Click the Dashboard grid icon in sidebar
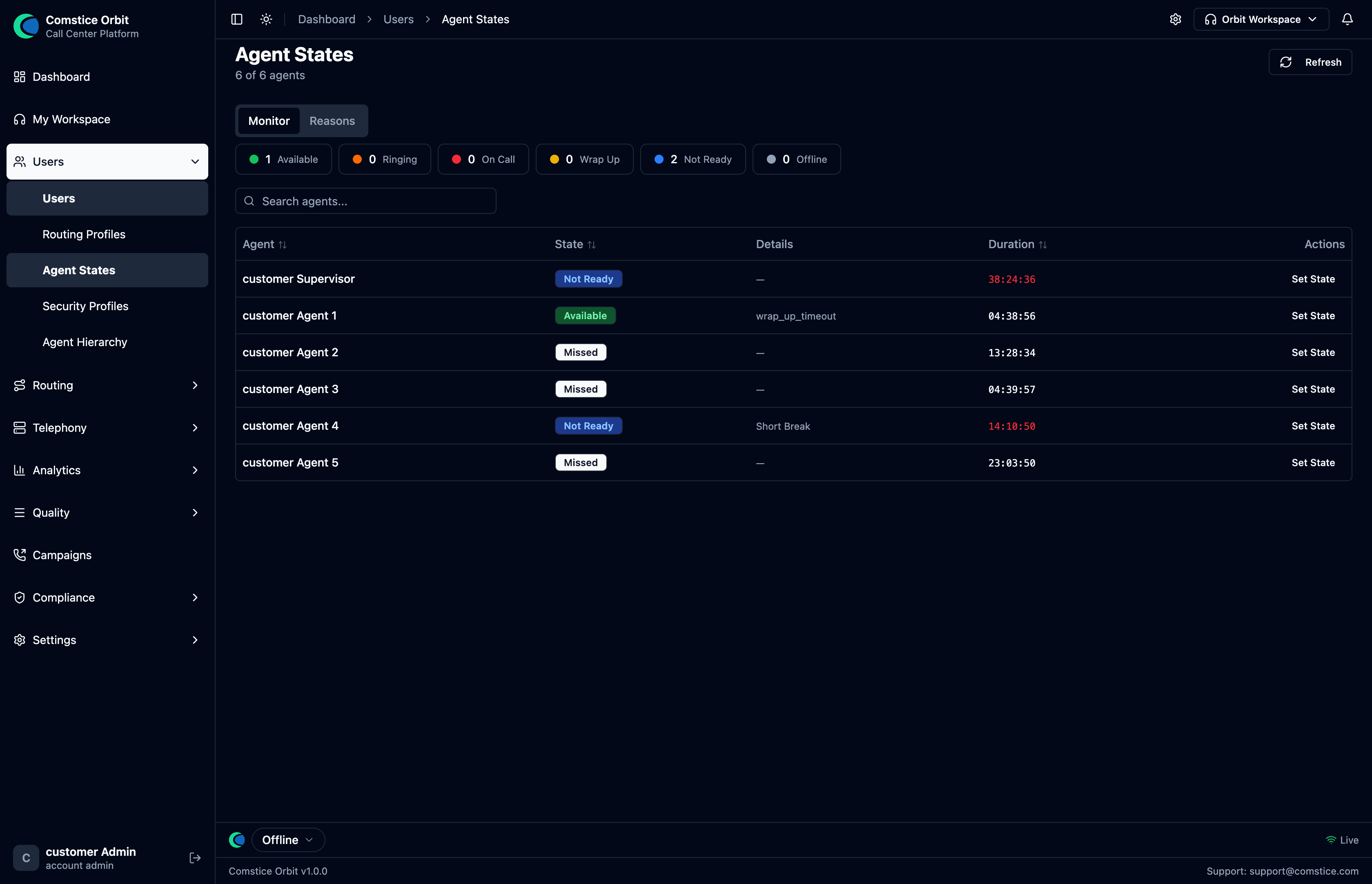Image resolution: width=1372 pixels, height=884 pixels. pyautogui.click(x=20, y=77)
